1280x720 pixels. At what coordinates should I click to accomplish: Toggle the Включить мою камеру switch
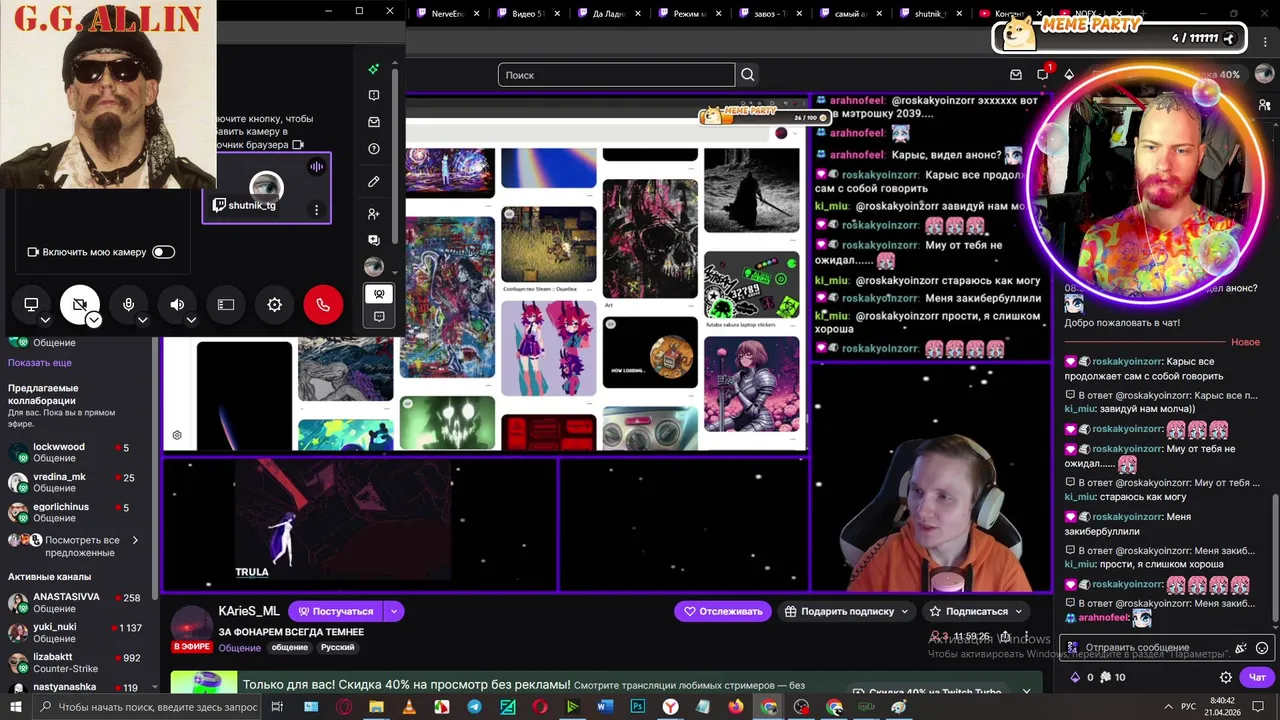pos(163,252)
